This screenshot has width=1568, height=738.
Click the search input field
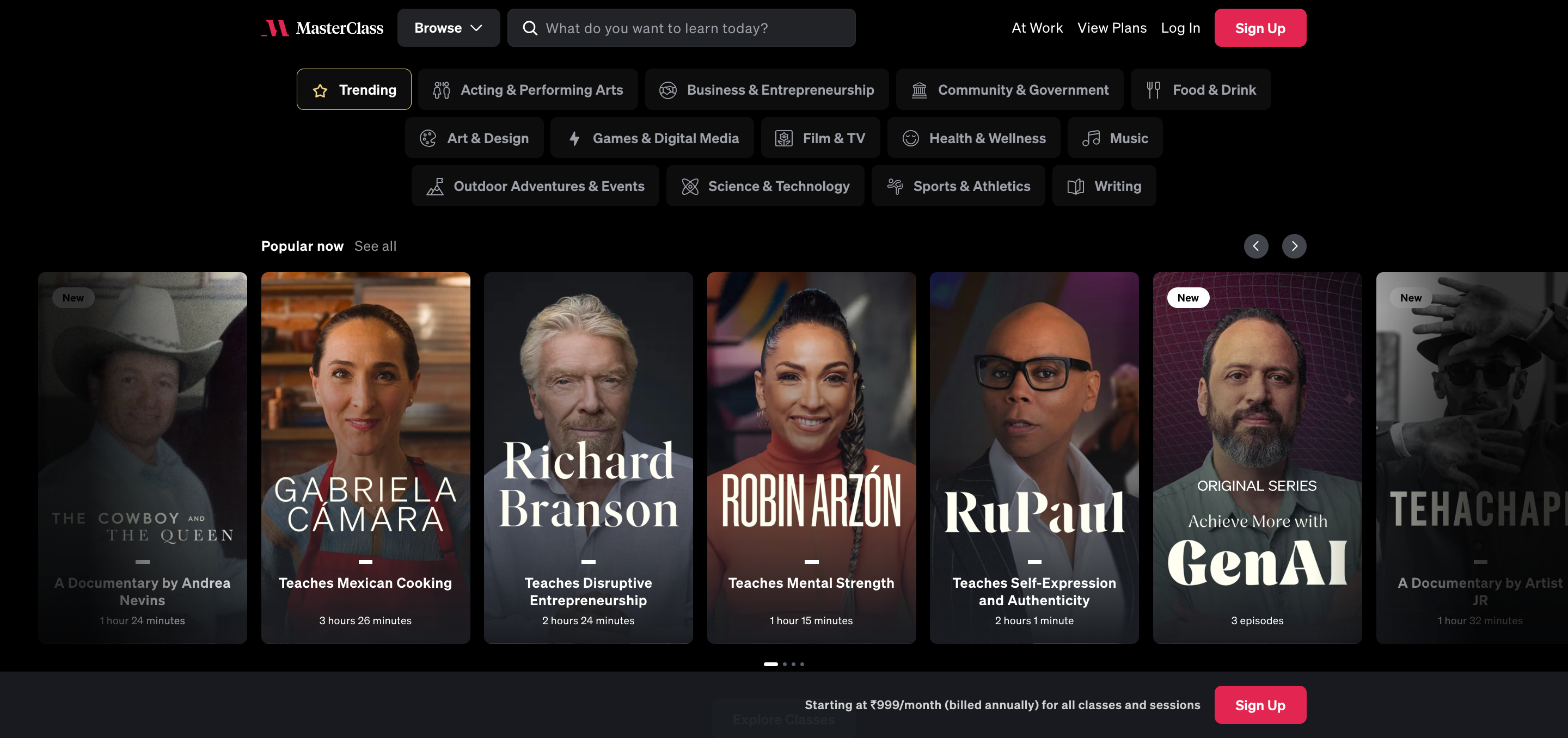pos(681,28)
